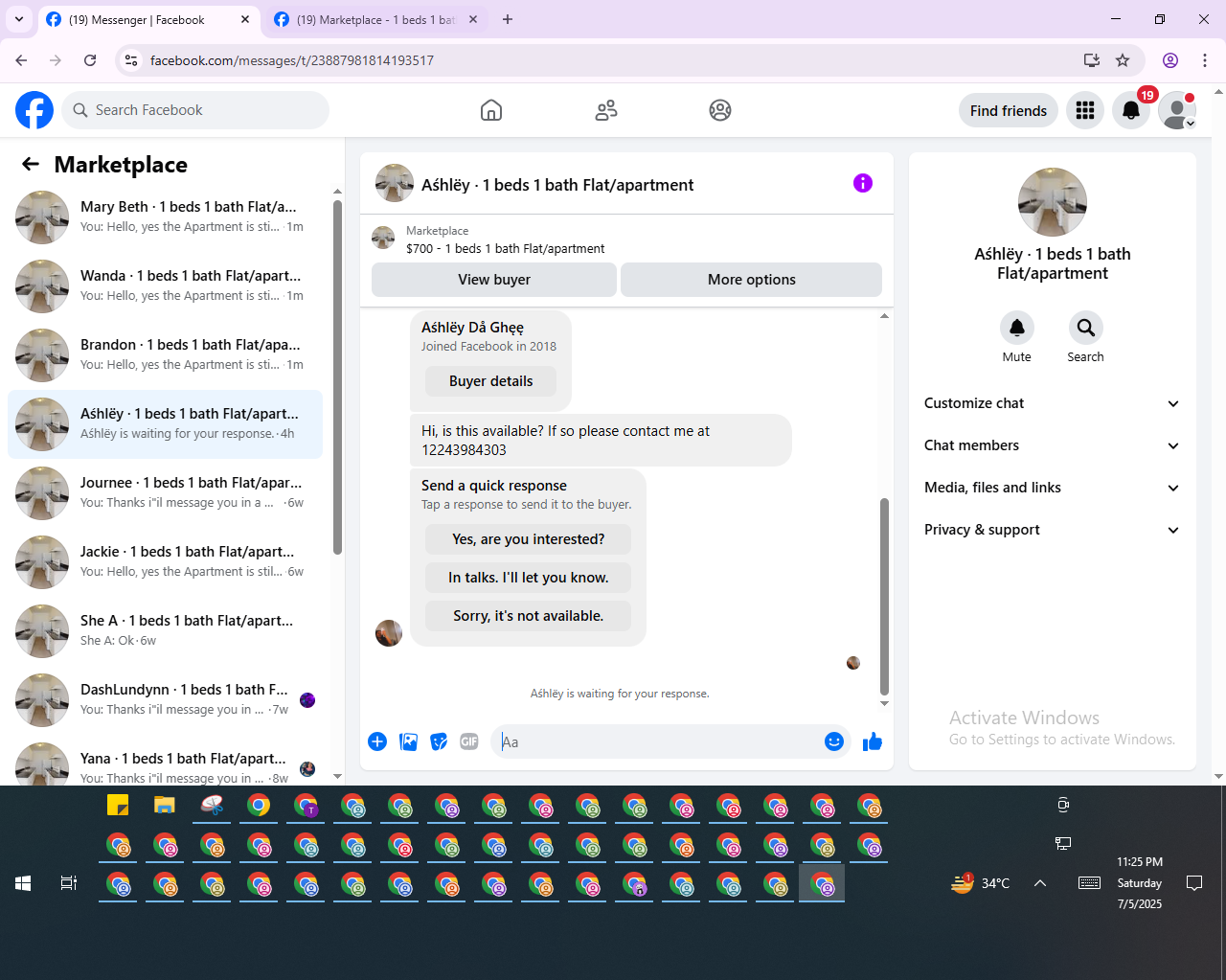Close the Marketplace browser tab
Image resolution: width=1226 pixels, height=980 pixels.
tap(473, 19)
